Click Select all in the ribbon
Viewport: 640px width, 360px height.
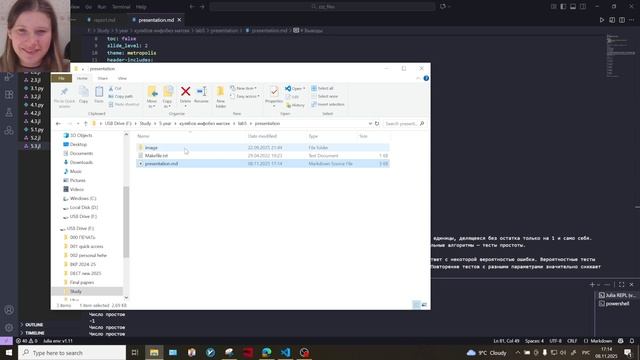322,88
